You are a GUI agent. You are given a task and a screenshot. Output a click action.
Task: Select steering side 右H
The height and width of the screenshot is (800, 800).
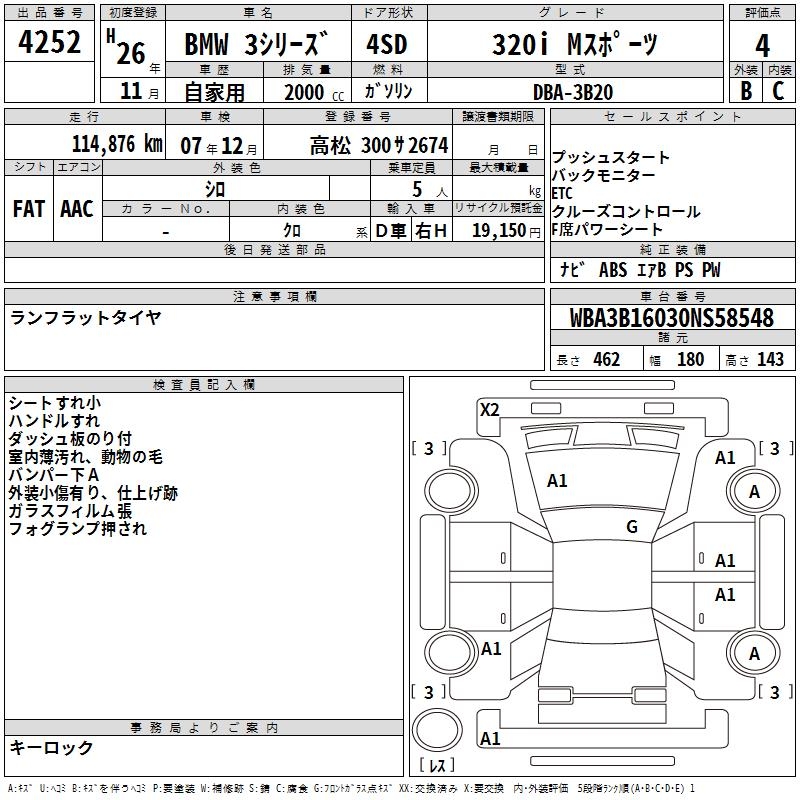tap(431, 231)
